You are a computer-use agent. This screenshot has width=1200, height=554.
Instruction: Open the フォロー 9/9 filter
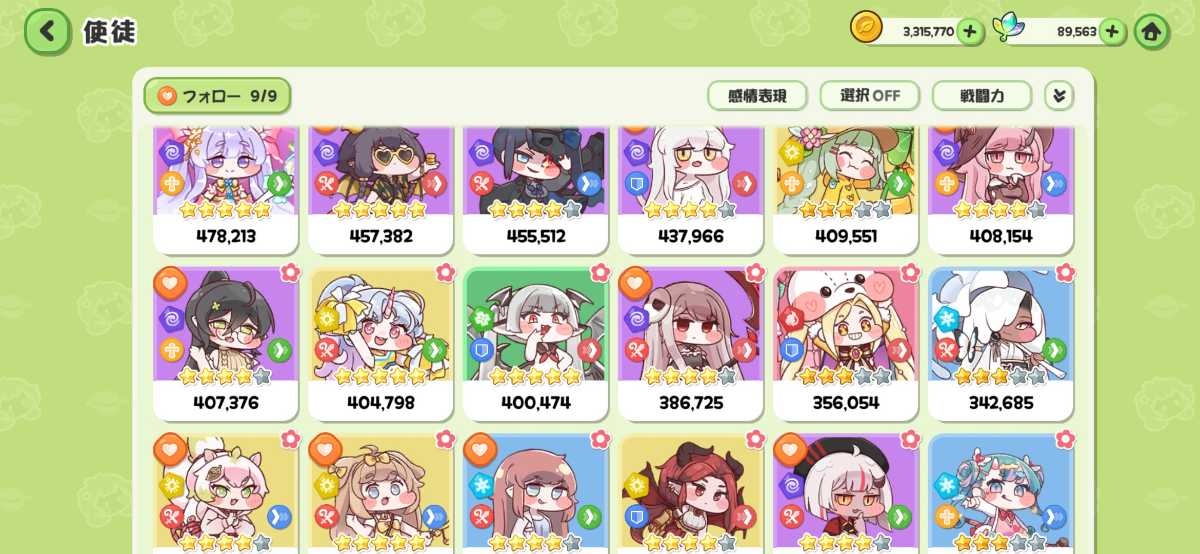pyautogui.click(x=218, y=96)
